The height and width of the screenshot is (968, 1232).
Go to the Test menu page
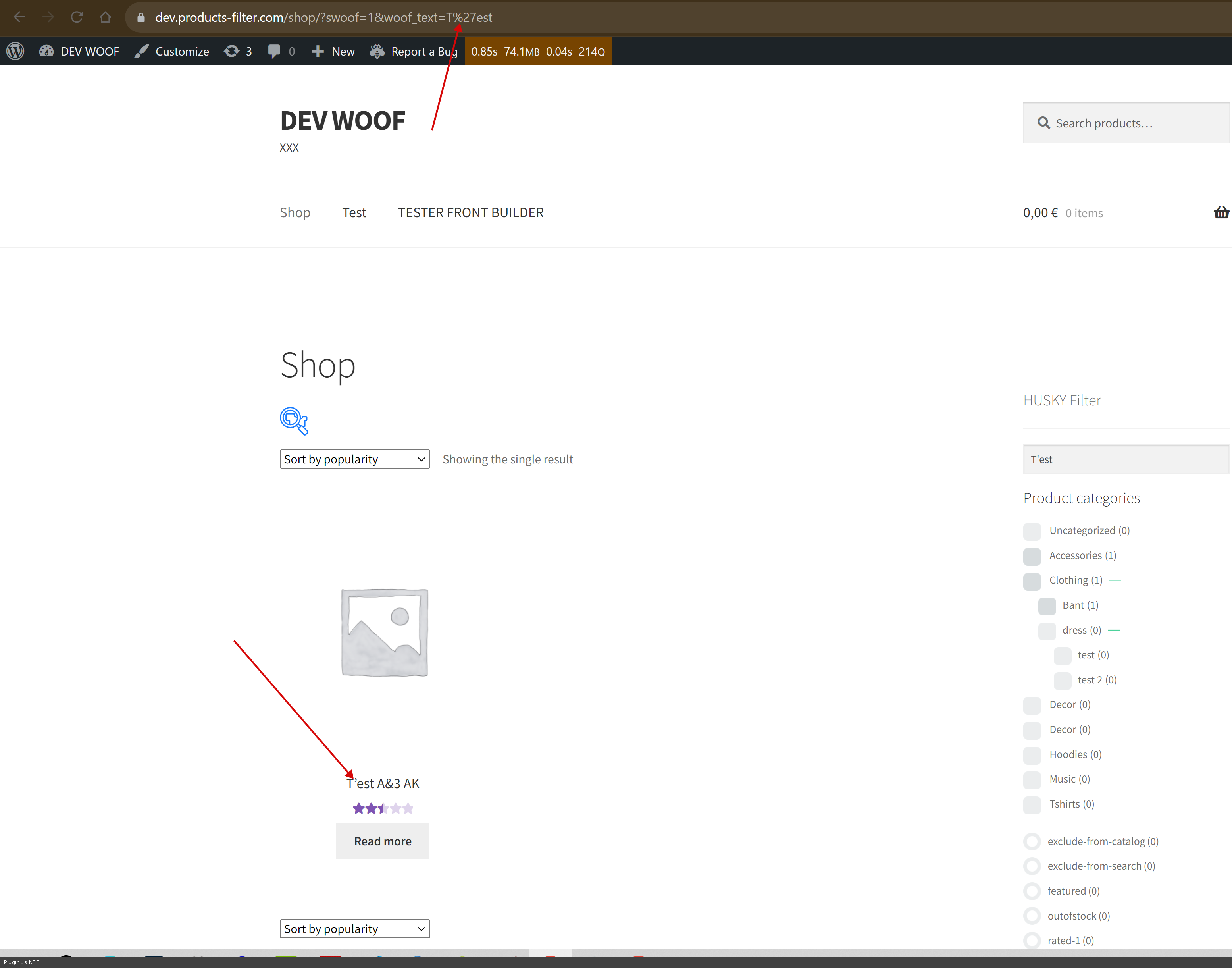[354, 212]
